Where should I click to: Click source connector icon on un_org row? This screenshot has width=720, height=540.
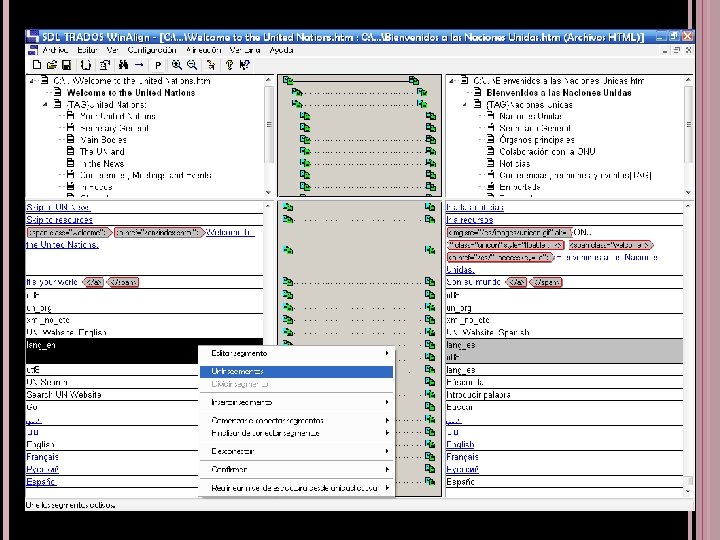tap(288, 307)
